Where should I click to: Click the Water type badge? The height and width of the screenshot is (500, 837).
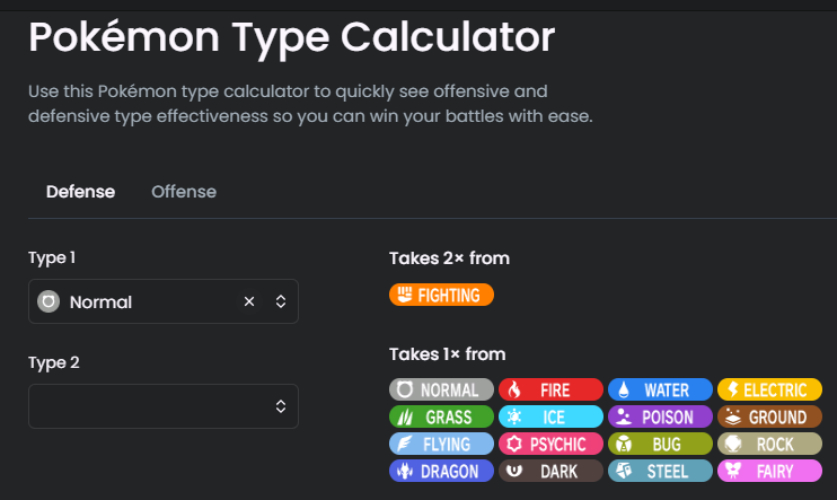point(660,390)
